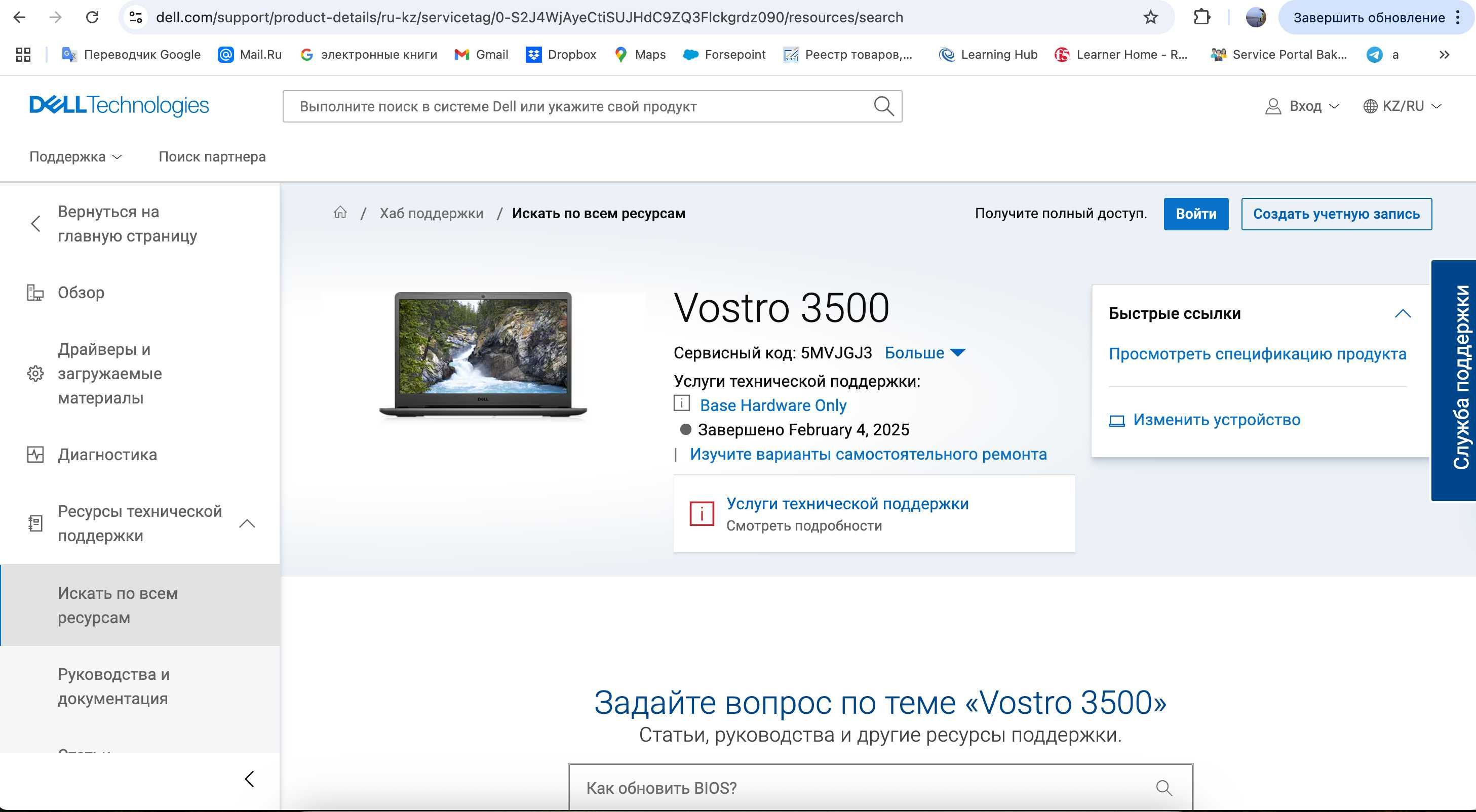Open Хаб поддержки breadcrumb link
The image size is (1476, 812).
431,213
